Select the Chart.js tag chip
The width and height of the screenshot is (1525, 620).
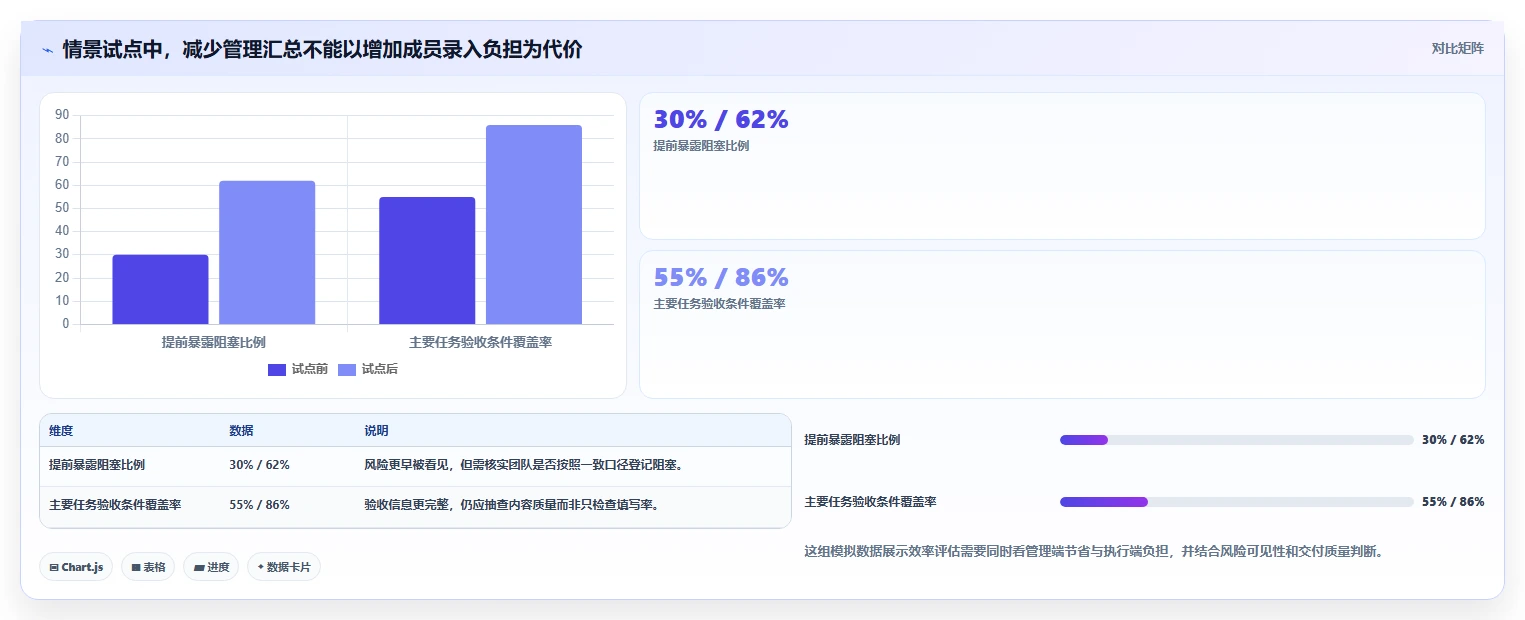coord(76,567)
